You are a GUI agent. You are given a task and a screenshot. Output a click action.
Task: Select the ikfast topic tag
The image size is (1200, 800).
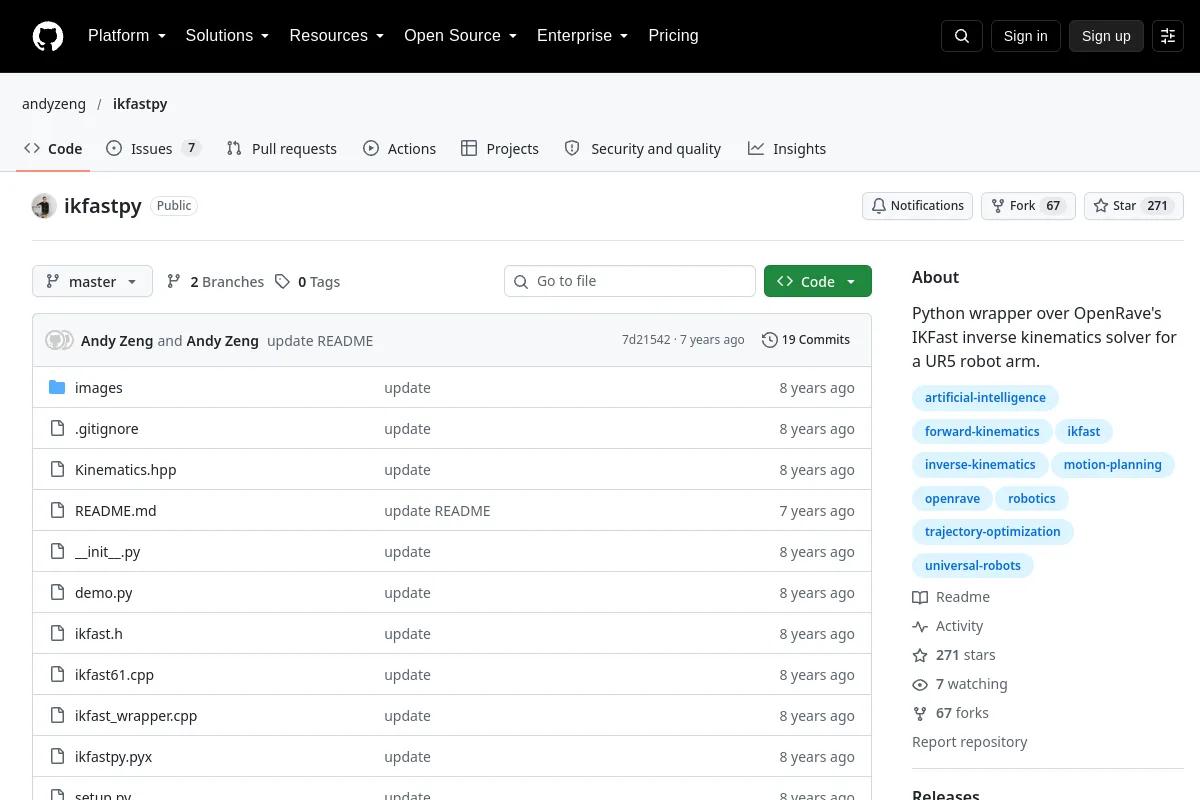1084,432
